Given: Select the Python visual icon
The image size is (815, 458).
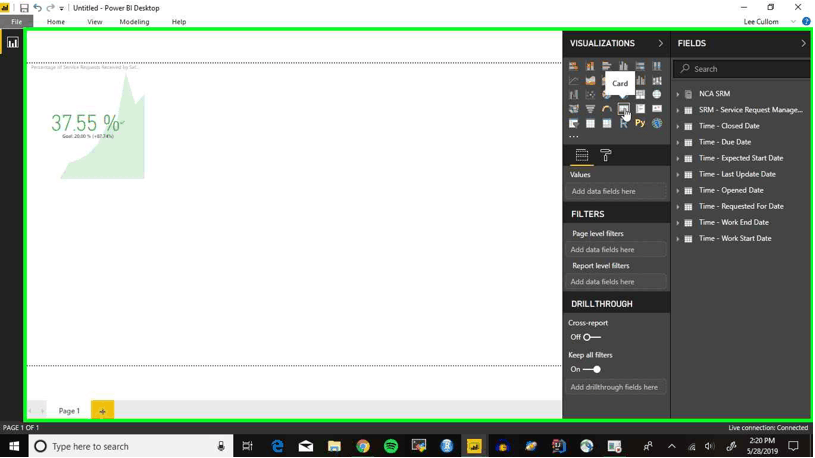Looking at the screenshot, I should [640, 124].
